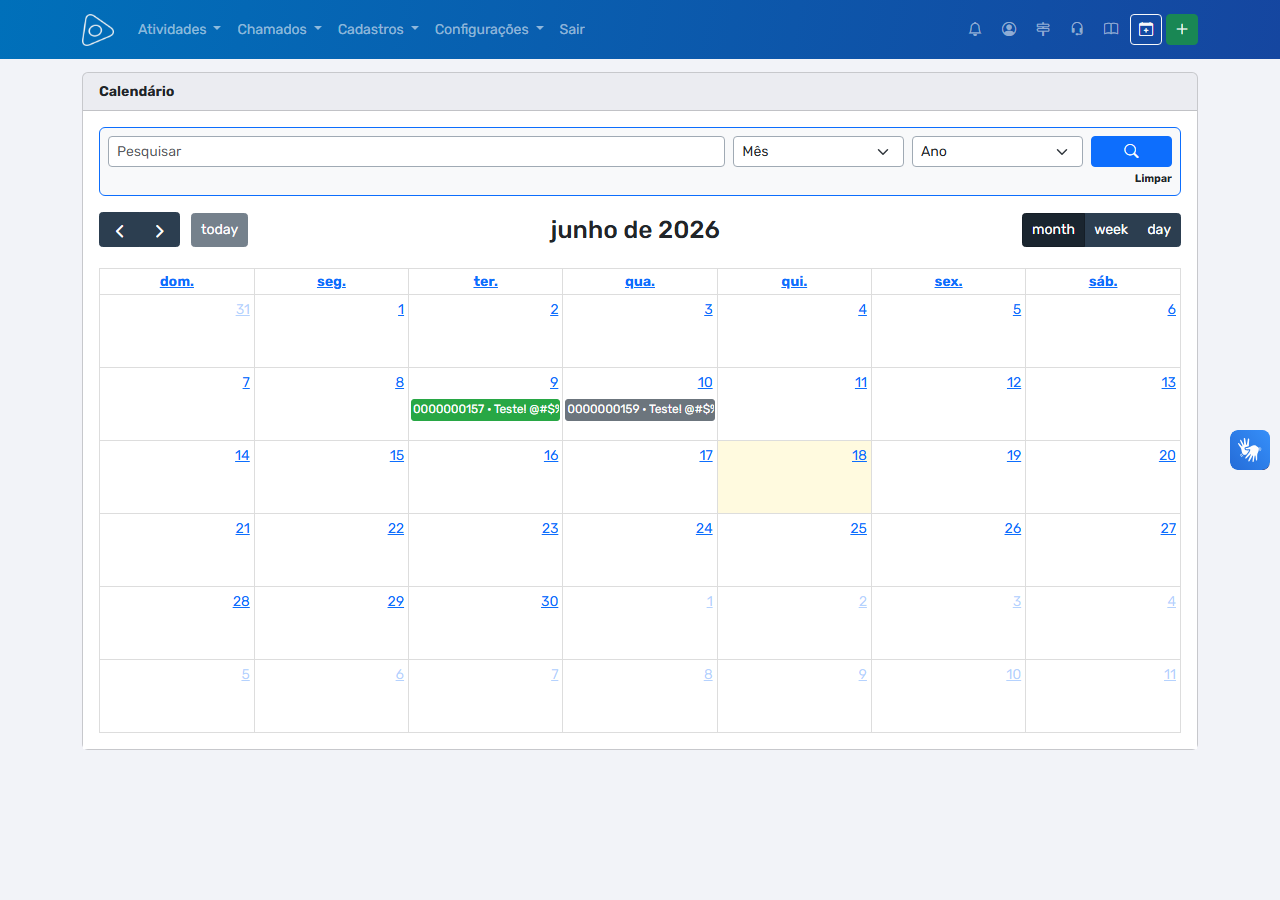The image size is (1280, 900).
Task: Click the seg. column header
Action: click(x=331, y=282)
